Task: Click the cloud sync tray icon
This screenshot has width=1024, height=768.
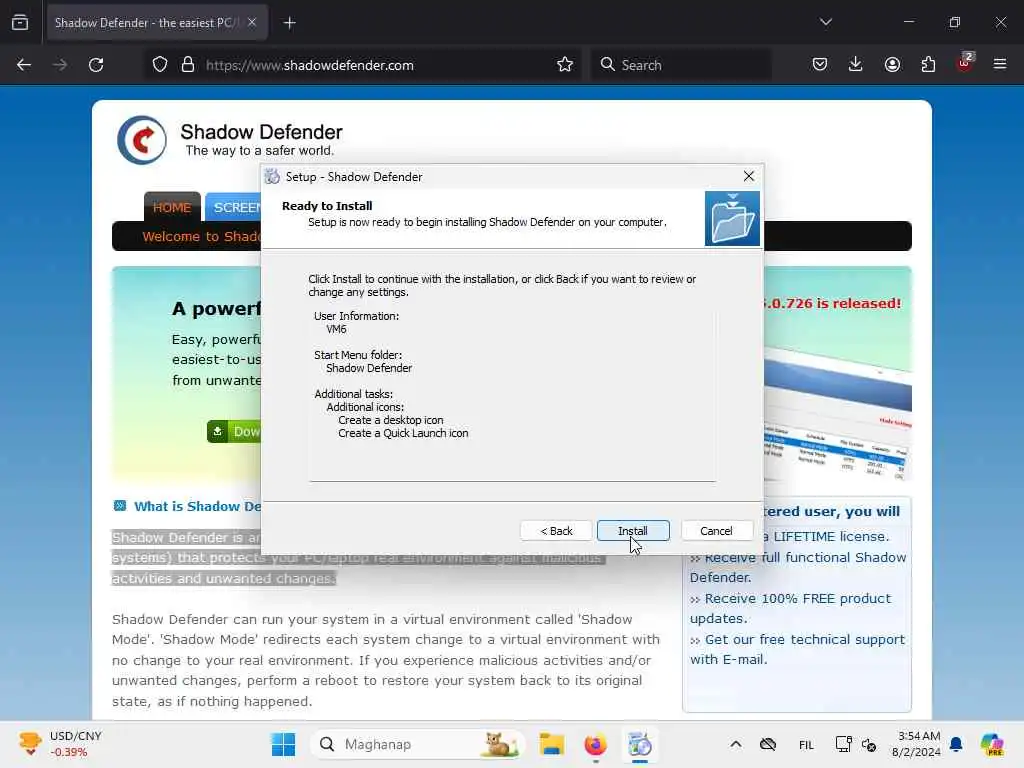Action: pyautogui.click(x=768, y=744)
